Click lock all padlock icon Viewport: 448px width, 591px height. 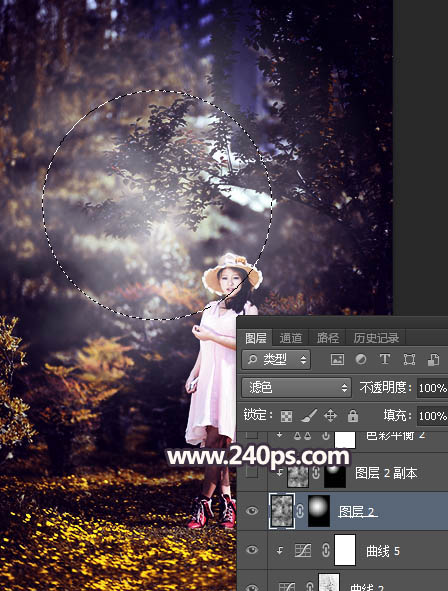(353, 416)
